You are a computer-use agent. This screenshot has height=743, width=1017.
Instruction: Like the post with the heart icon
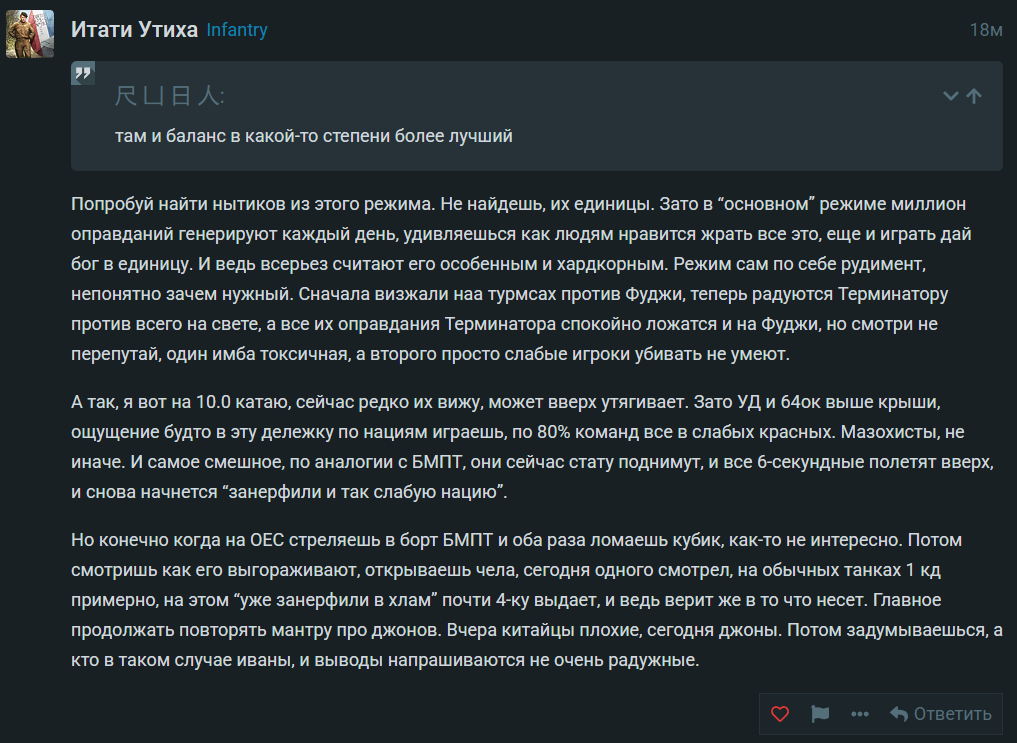click(x=780, y=714)
